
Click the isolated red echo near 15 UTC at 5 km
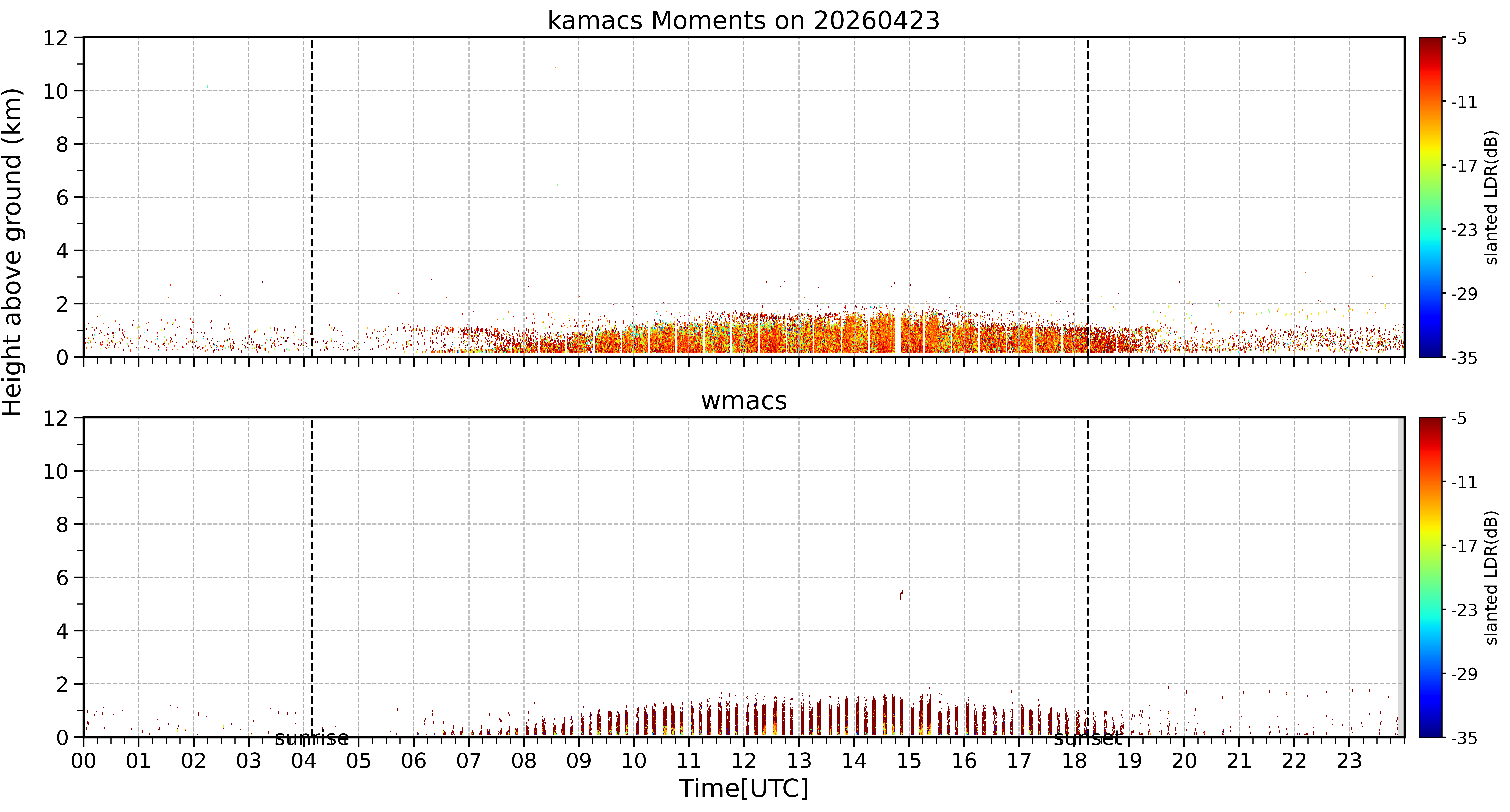(x=901, y=595)
